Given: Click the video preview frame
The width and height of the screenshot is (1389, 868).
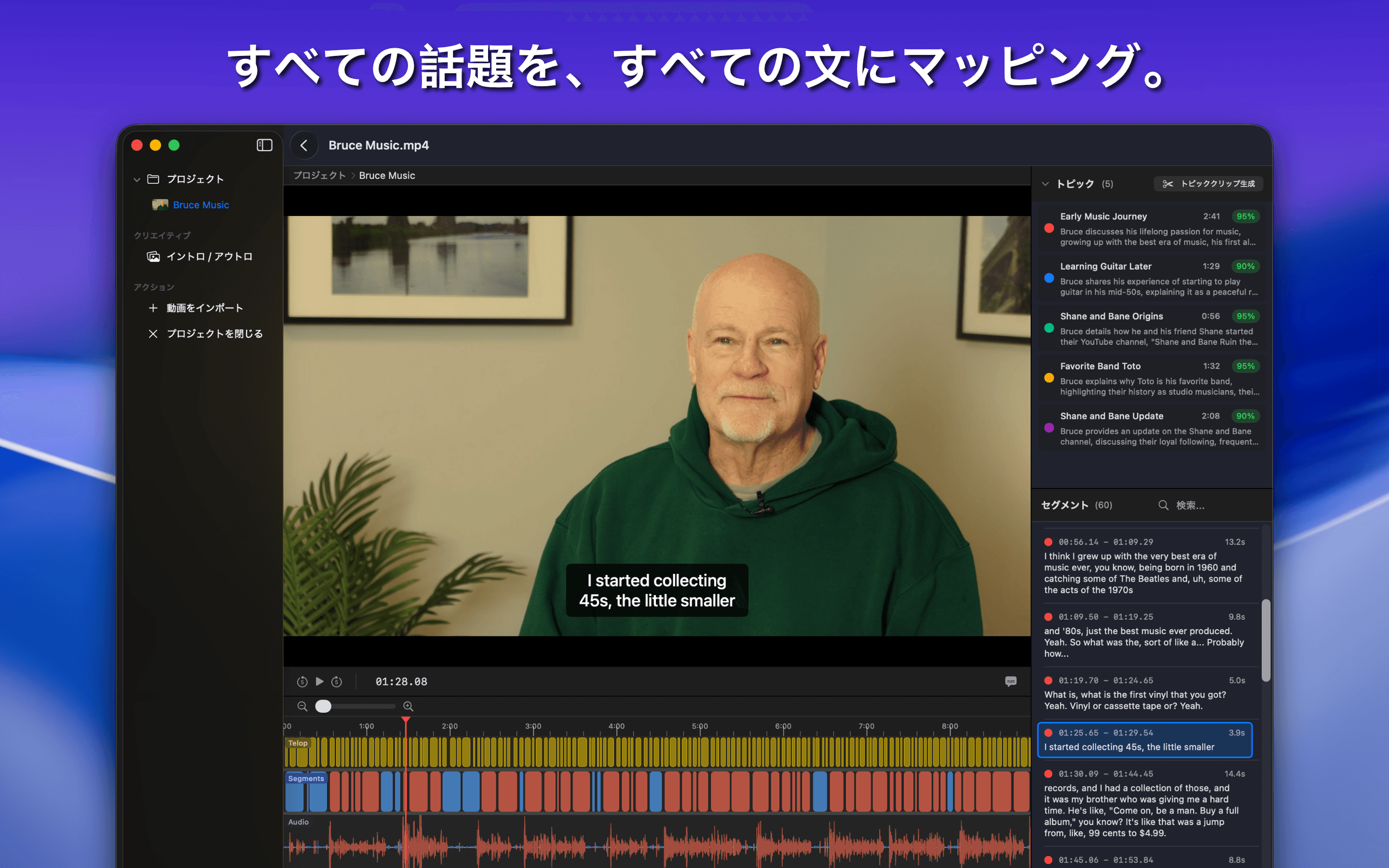Looking at the screenshot, I should coord(656,425).
